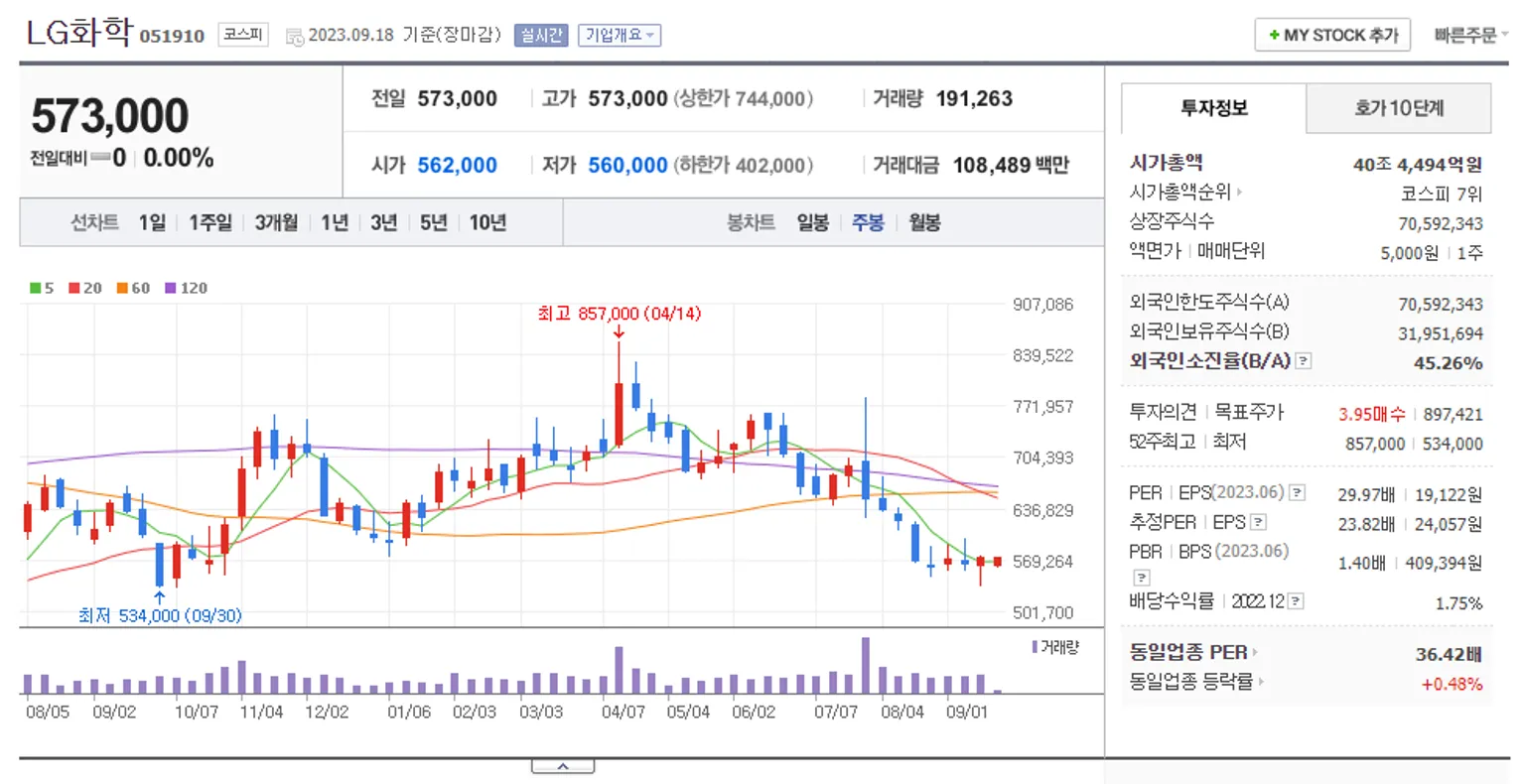The width and height of the screenshot is (1524, 784).
Task: Click the green 5-day moving average legend
Action: point(42,288)
